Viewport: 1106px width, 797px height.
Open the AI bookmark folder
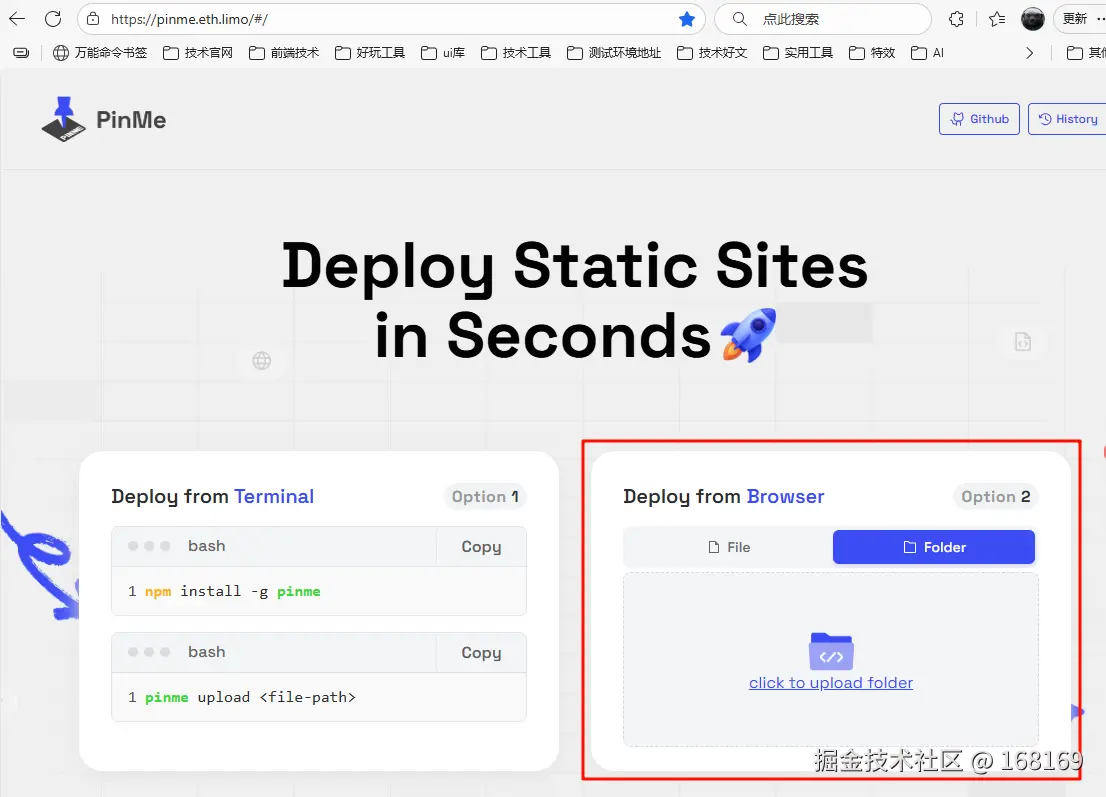pyautogui.click(x=928, y=53)
